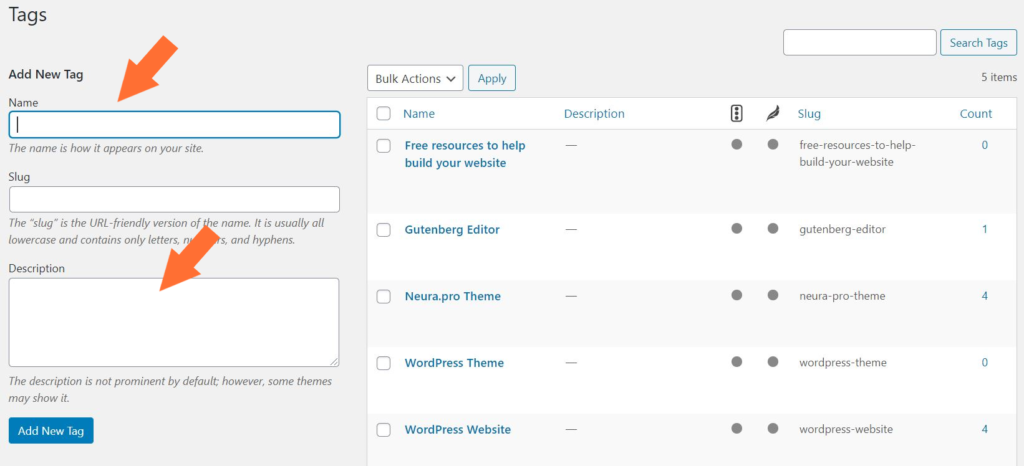Sort tags by Slug column header
The height and width of the screenshot is (466, 1024).
(x=809, y=114)
